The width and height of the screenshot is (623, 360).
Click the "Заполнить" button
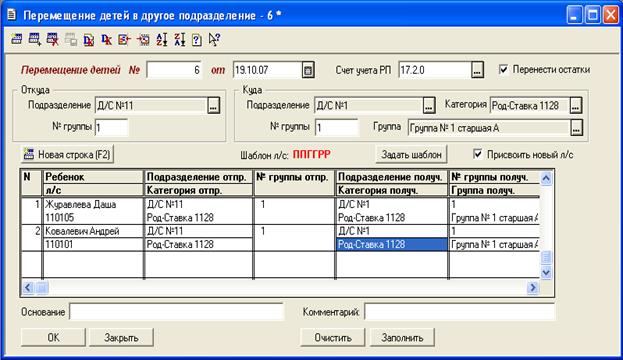pos(402,337)
